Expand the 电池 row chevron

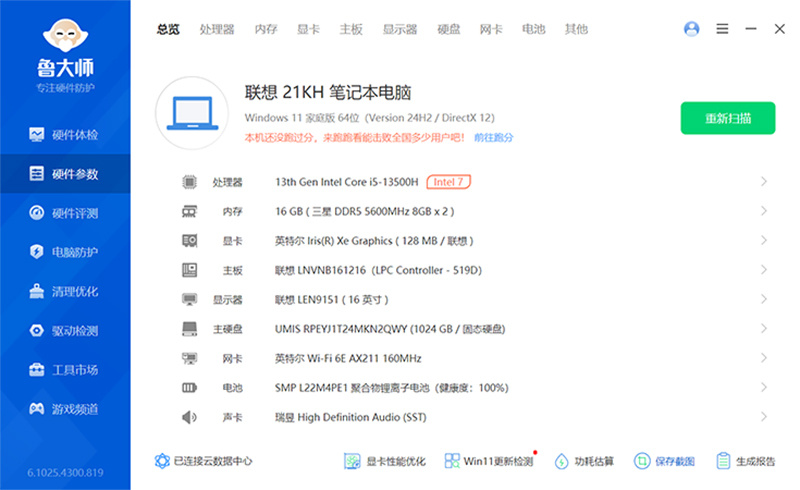point(764,387)
